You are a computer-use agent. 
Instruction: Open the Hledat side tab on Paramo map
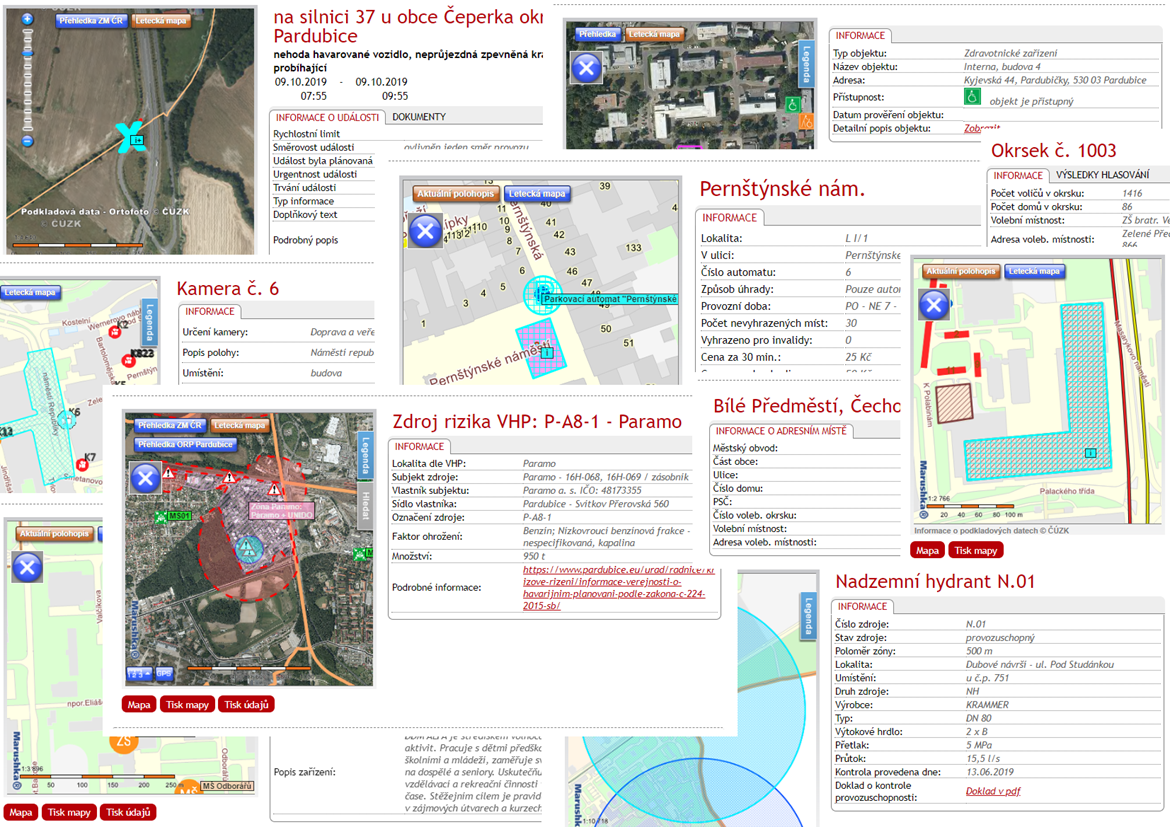click(x=366, y=504)
